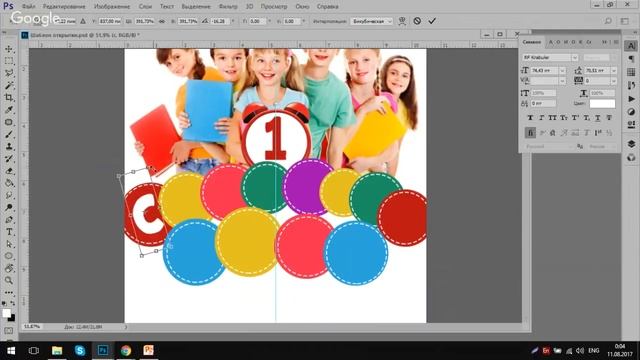The image size is (640, 360).
Task: Open the Swatches grid panel icon
Action: click(x=631, y=72)
